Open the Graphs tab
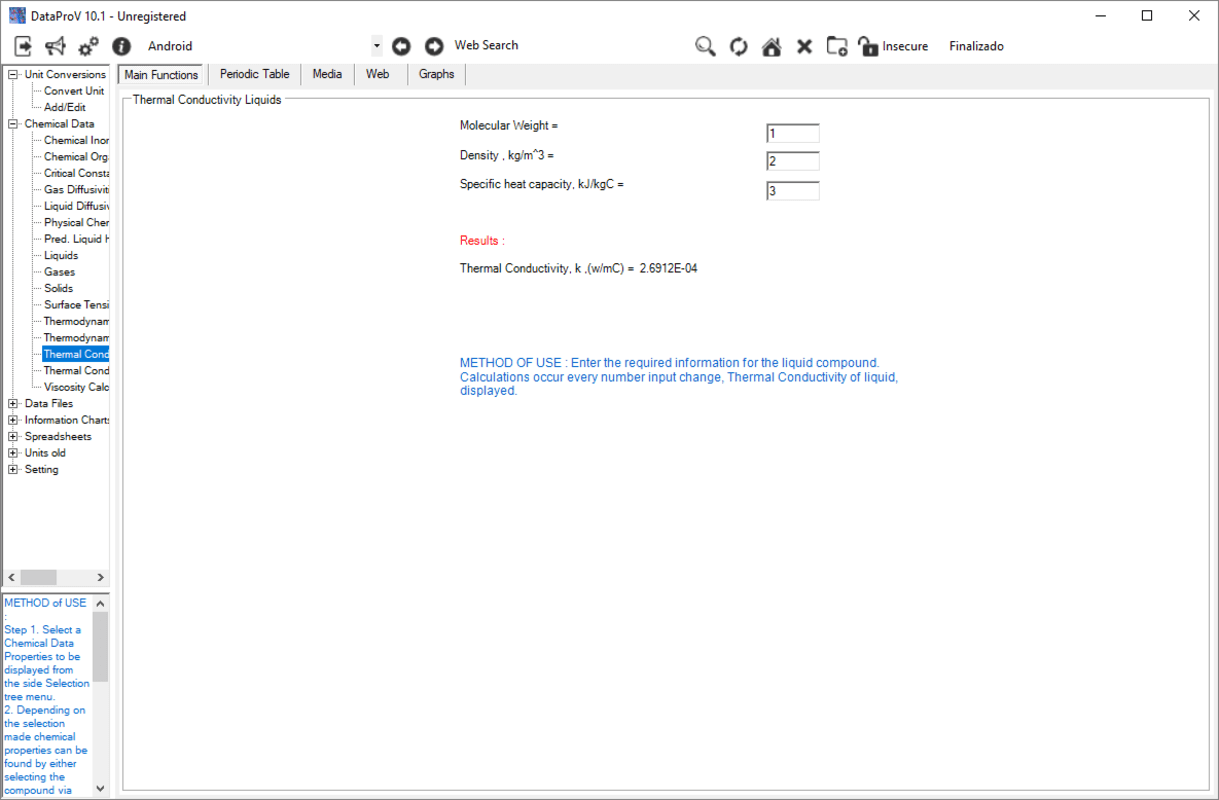 [436, 74]
